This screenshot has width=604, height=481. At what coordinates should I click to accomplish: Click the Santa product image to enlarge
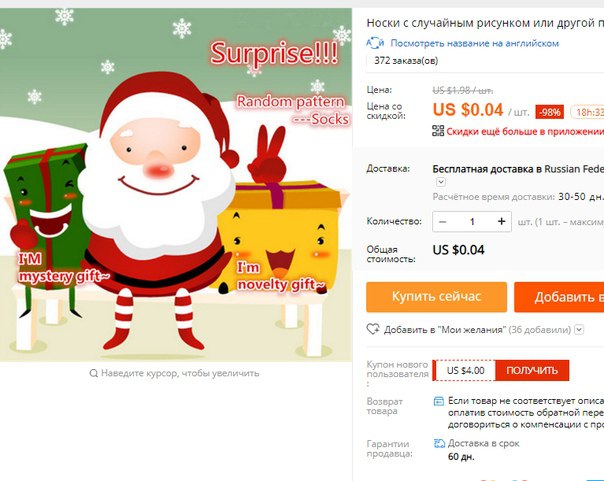tap(176, 185)
